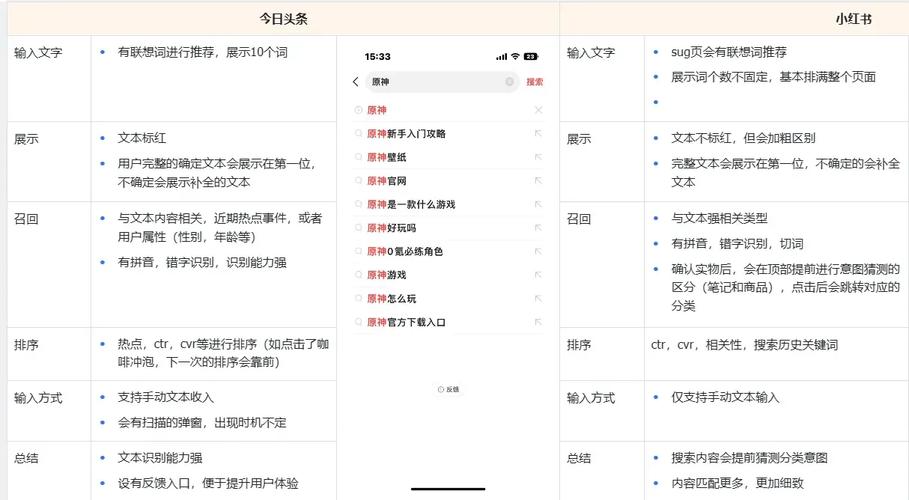Click the magnifier icon beside 原神是一款什么游戏
The height and width of the screenshot is (500, 909).
(358, 204)
